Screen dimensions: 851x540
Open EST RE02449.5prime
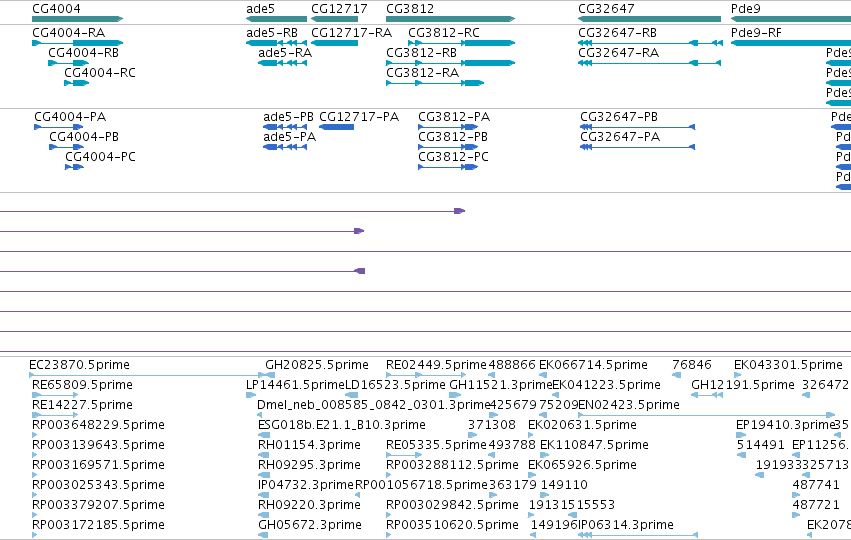coord(436,365)
